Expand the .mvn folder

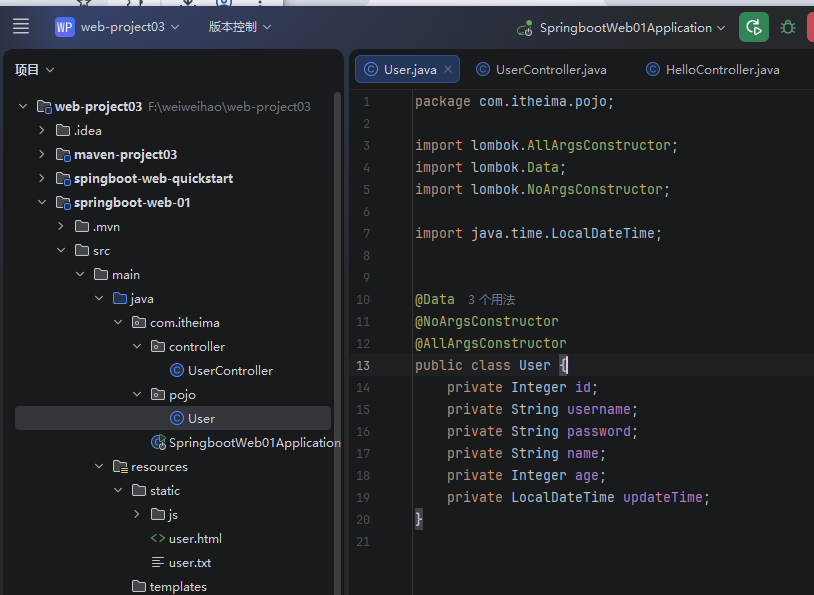coord(61,226)
